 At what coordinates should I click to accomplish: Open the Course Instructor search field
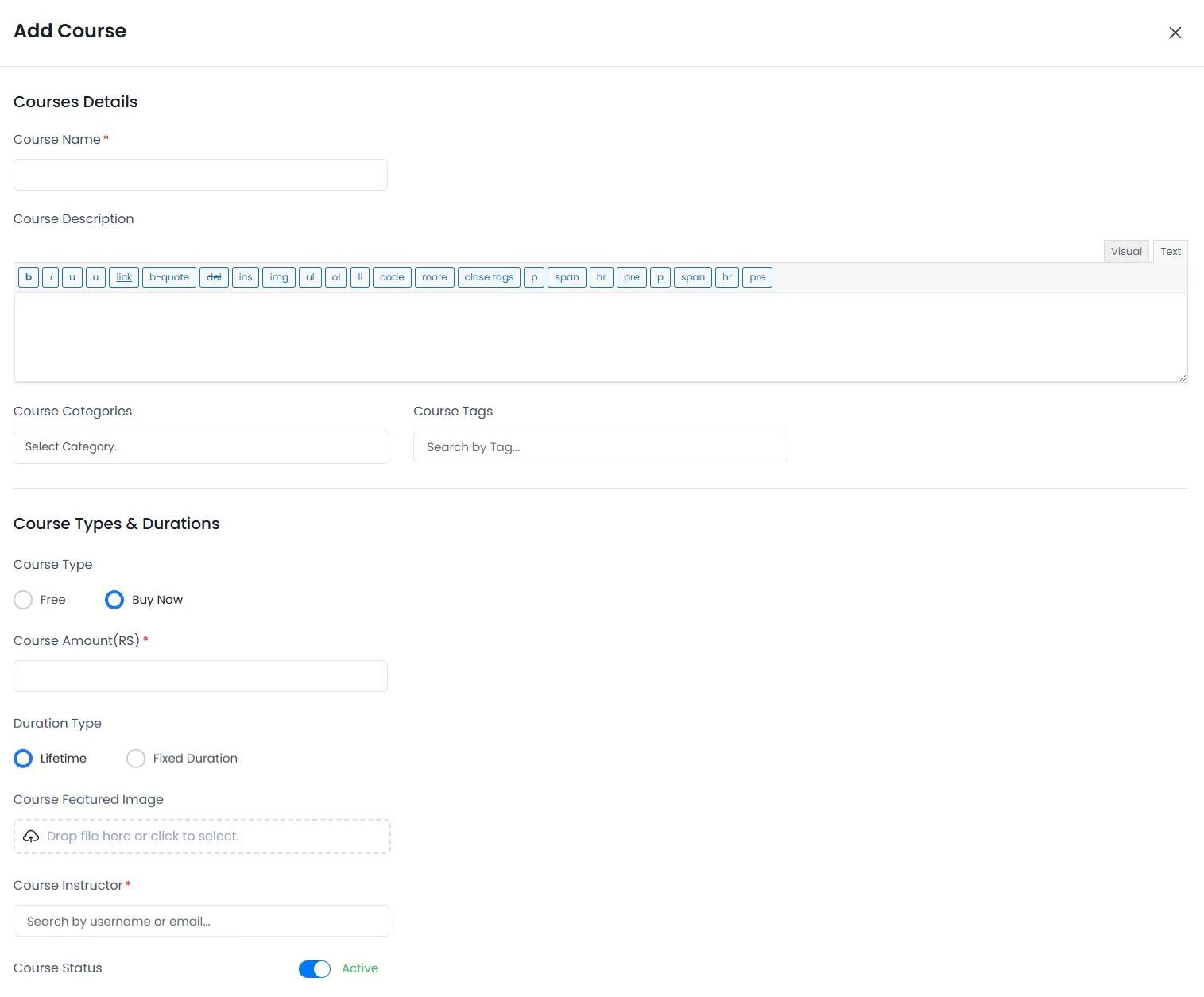[x=201, y=922]
